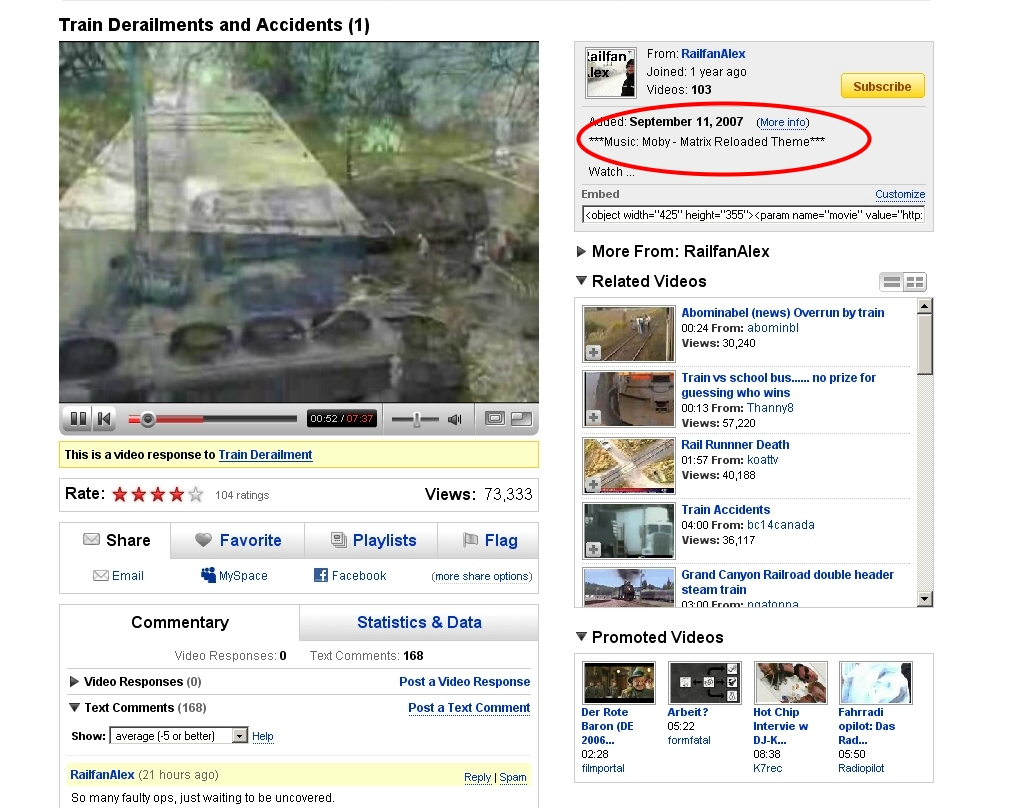Expand the 'More From: RailfanAlex' section

pos(582,252)
